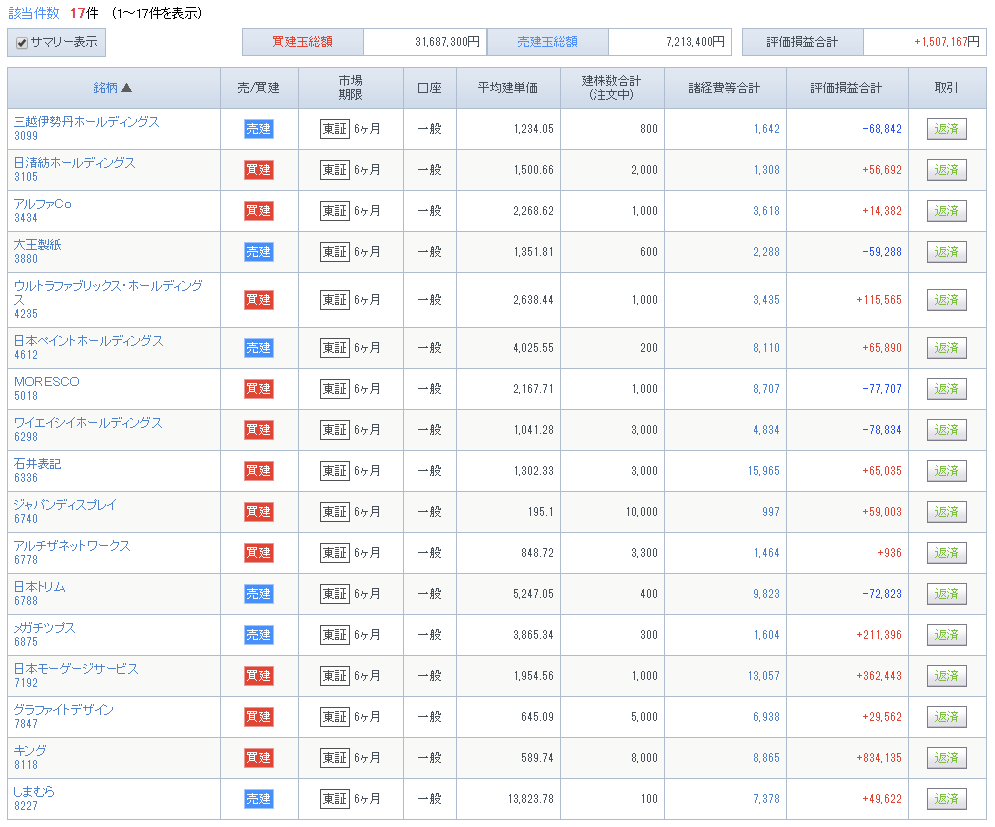Click 返済 button for メガチップス
The image size is (995, 827).
coord(946,635)
